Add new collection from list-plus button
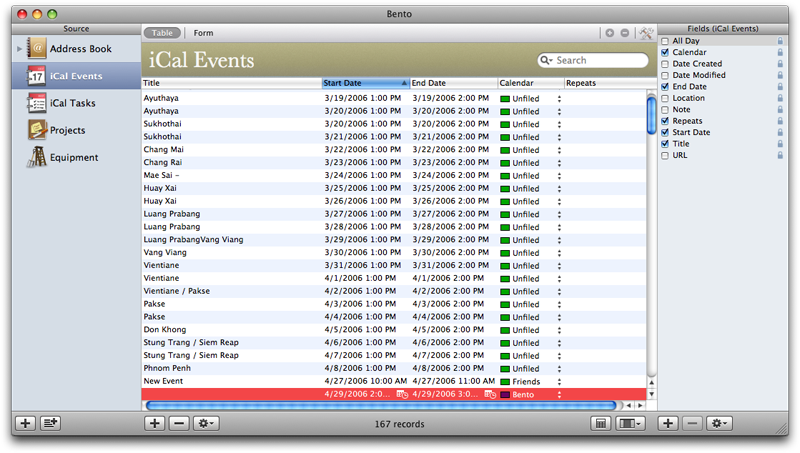Viewport: 800px width, 453px height. pos(50,423)
